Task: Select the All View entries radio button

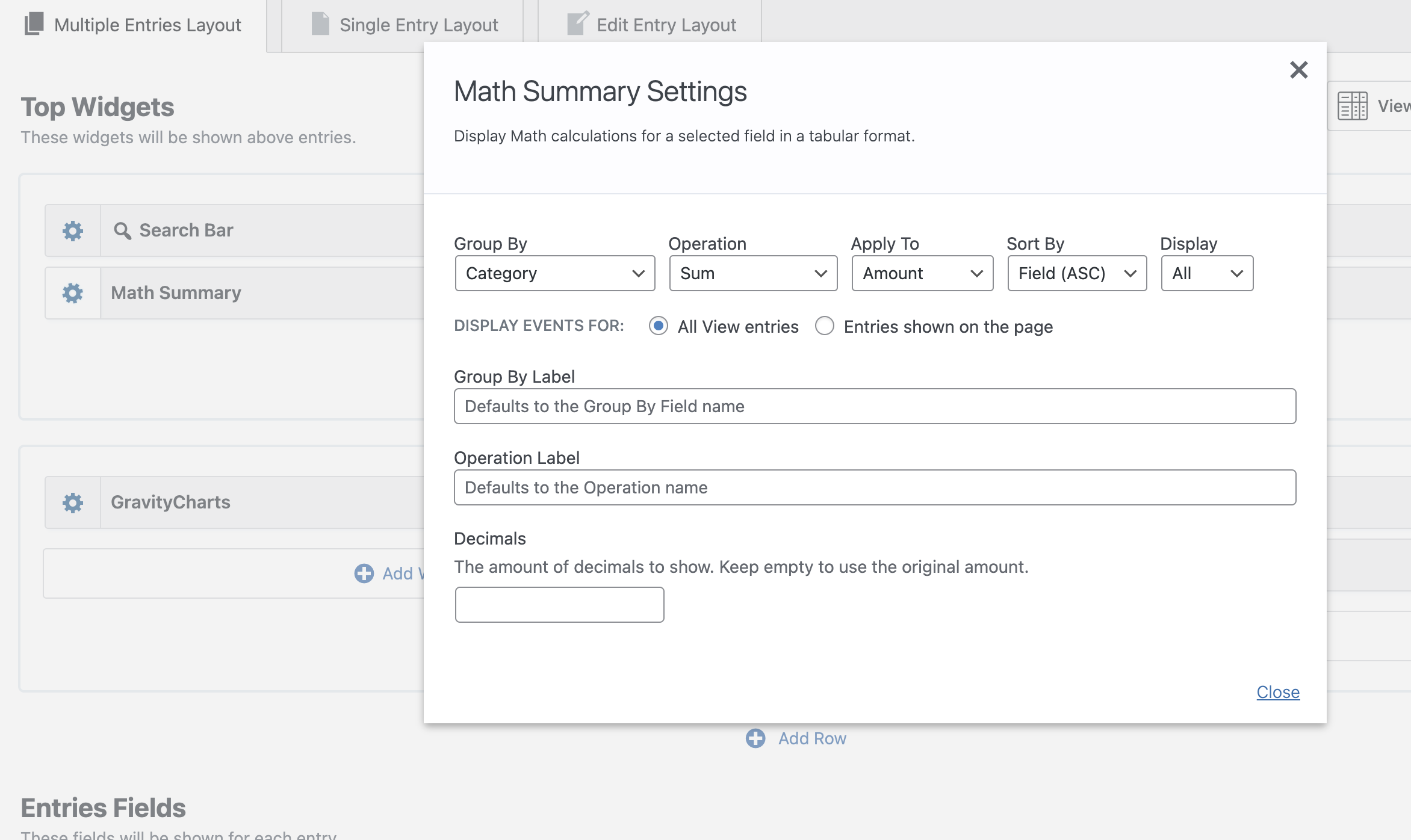Action: point(659,326)
